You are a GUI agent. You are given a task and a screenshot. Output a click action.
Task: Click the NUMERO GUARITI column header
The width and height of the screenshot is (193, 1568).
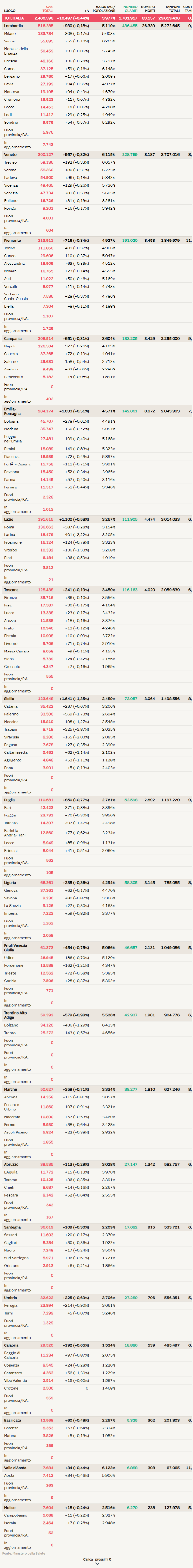point(130,9)
